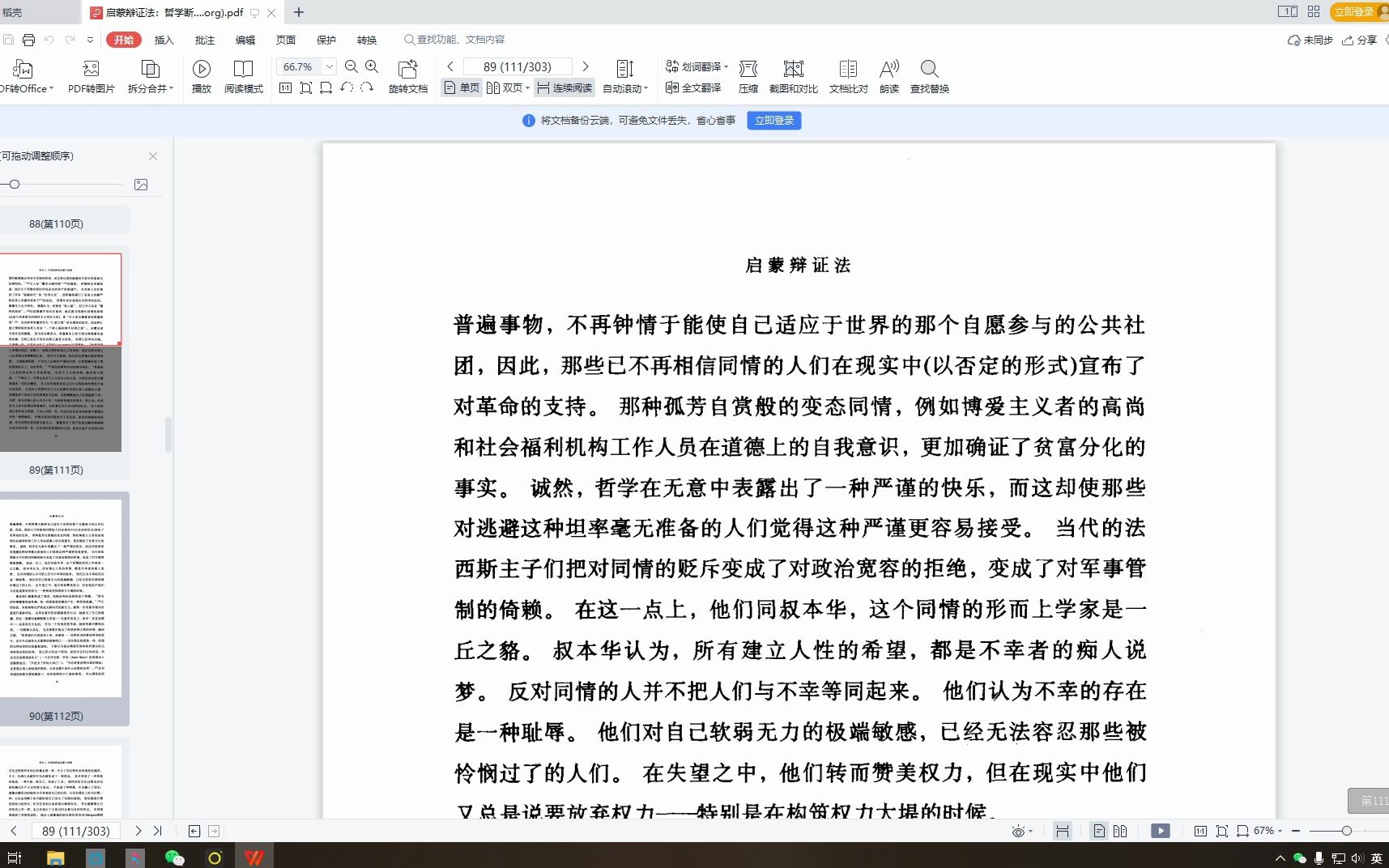Click the 旋转文档 rotate document tool
Viewport: 1389px width, 868px height.
pos(408,77)
